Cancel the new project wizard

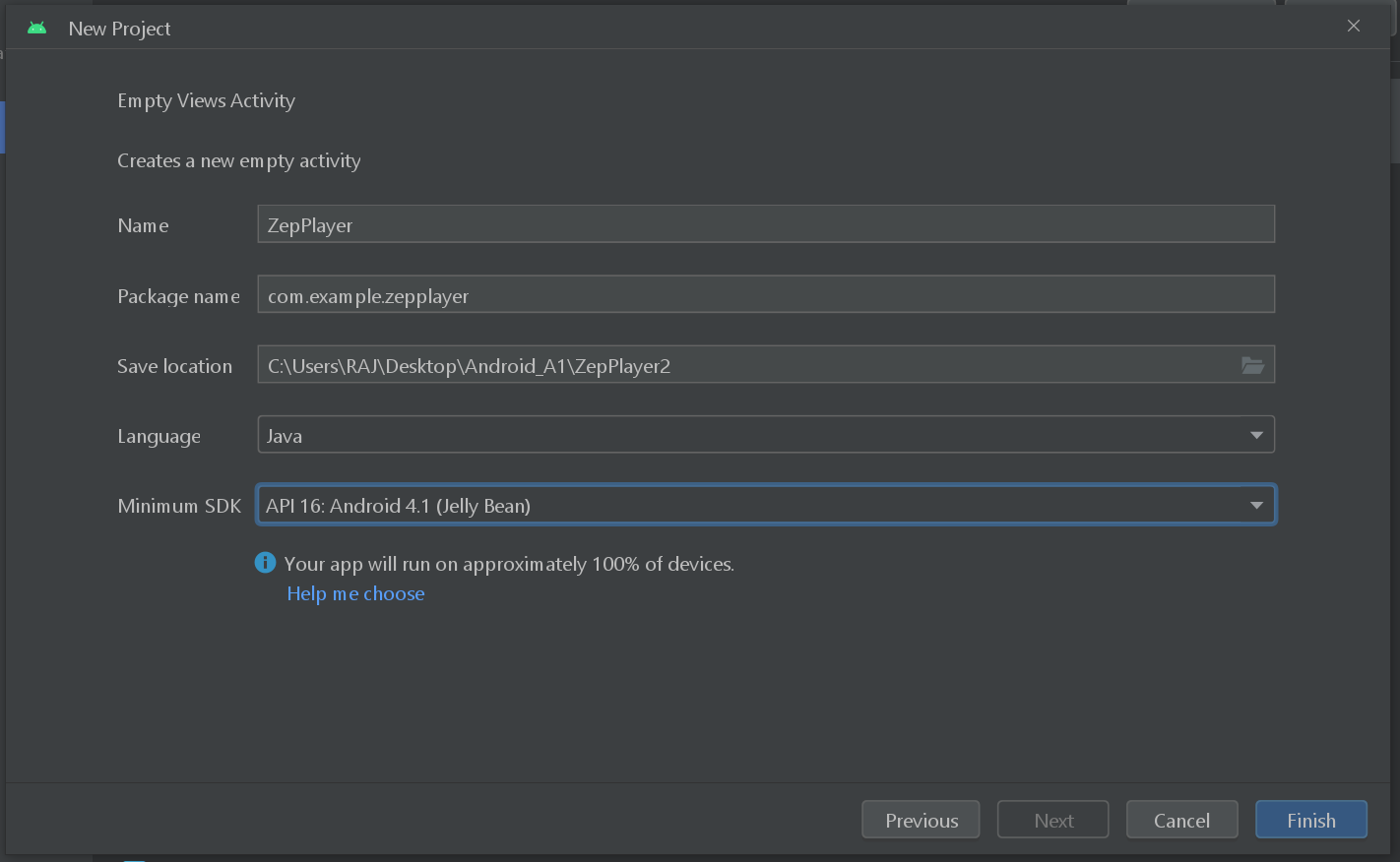point(1181,820)
